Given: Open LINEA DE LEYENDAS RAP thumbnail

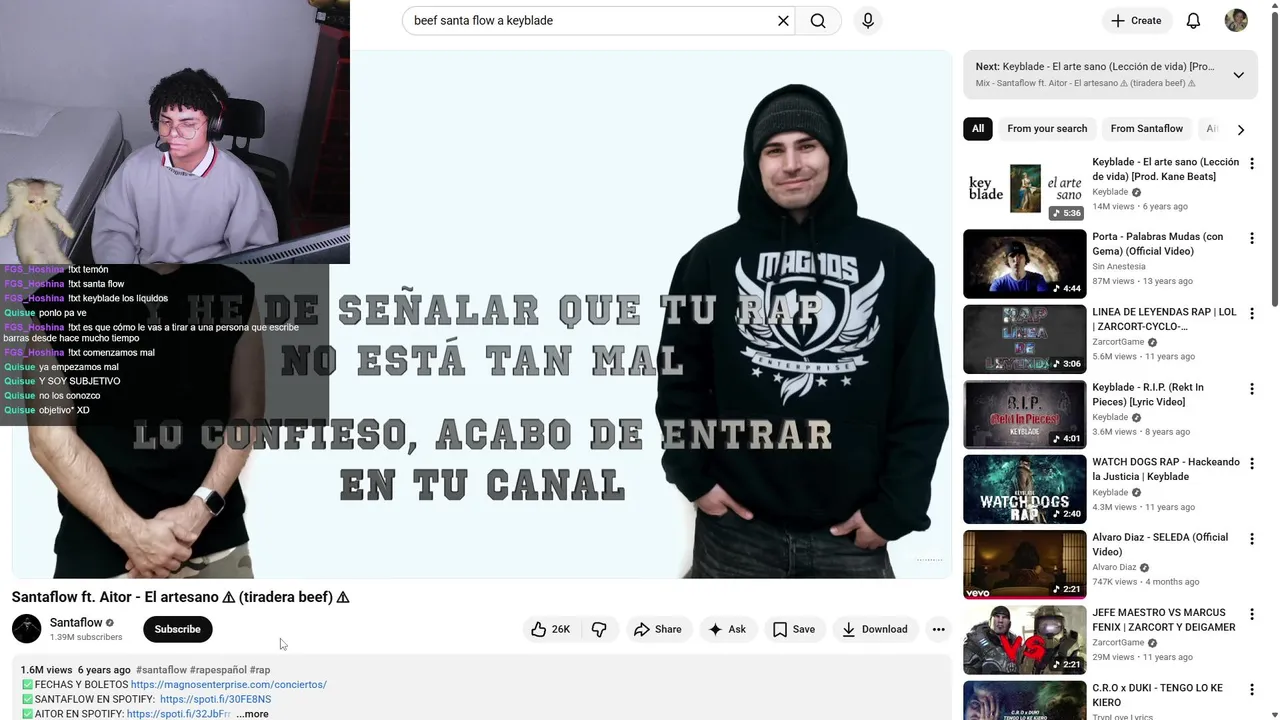Looking at the screenshot, I should (1024, 339).
